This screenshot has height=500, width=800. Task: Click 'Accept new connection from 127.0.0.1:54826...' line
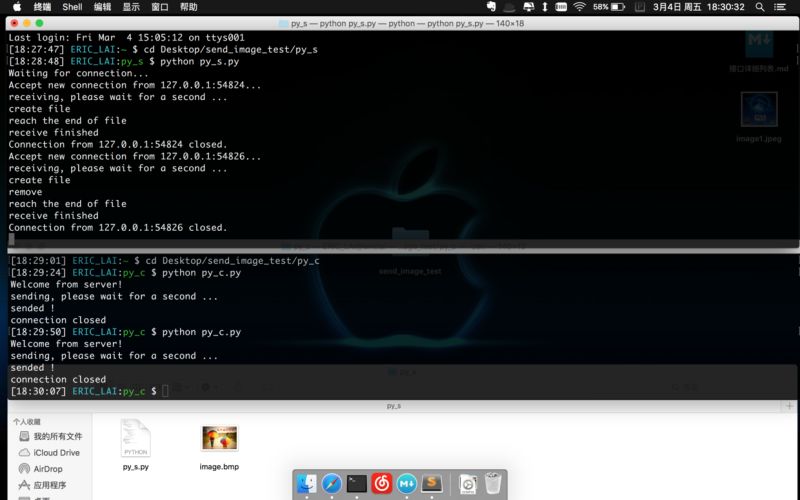click(x=135, y=156)
